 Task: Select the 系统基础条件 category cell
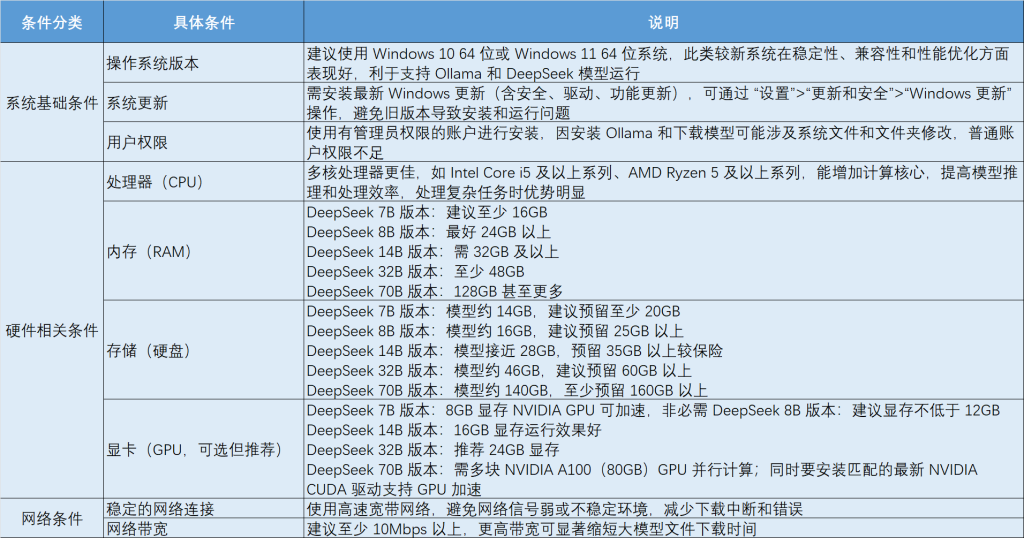(x=51, y=102)
